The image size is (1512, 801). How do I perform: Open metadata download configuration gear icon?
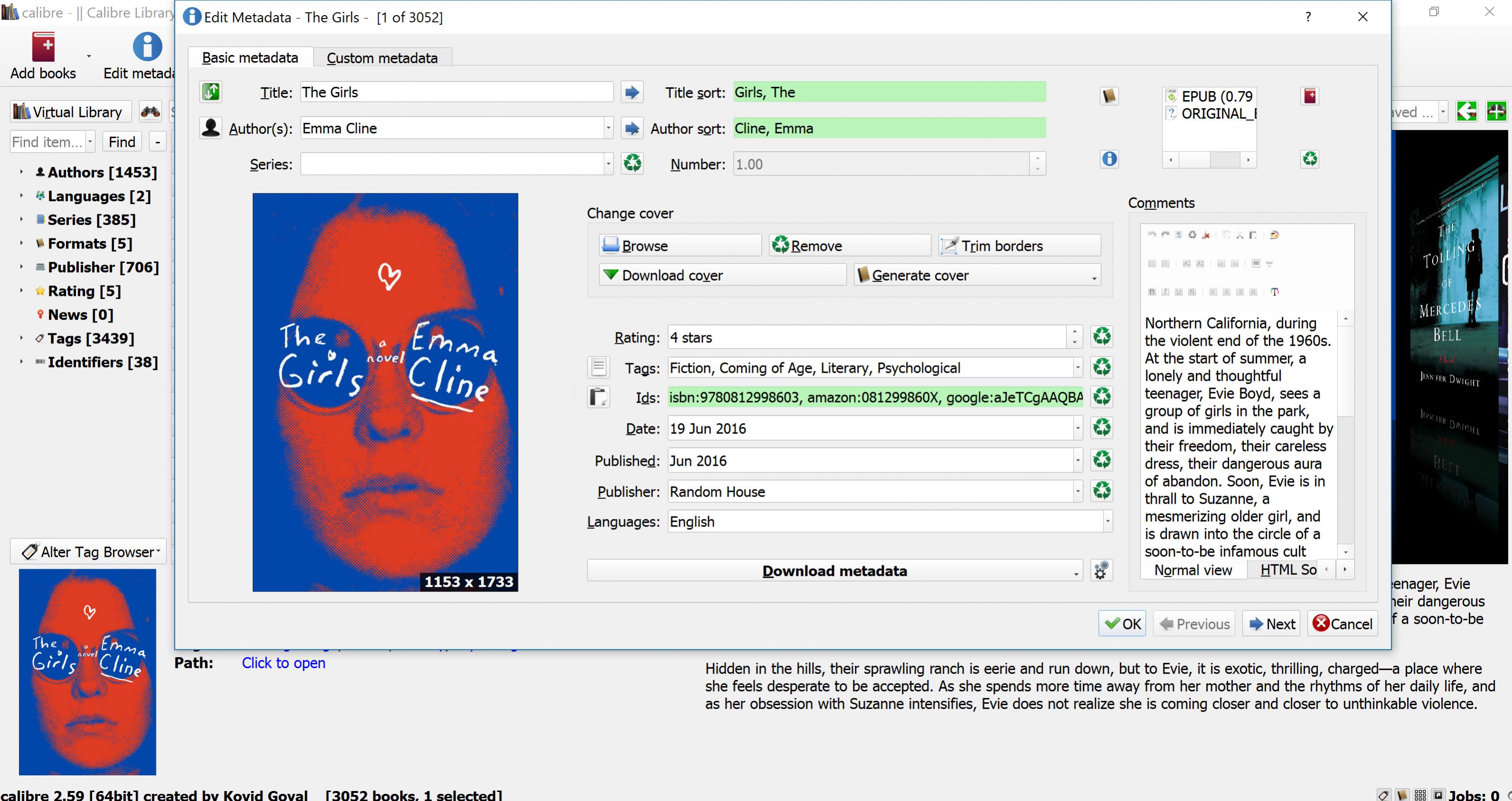1101,570
